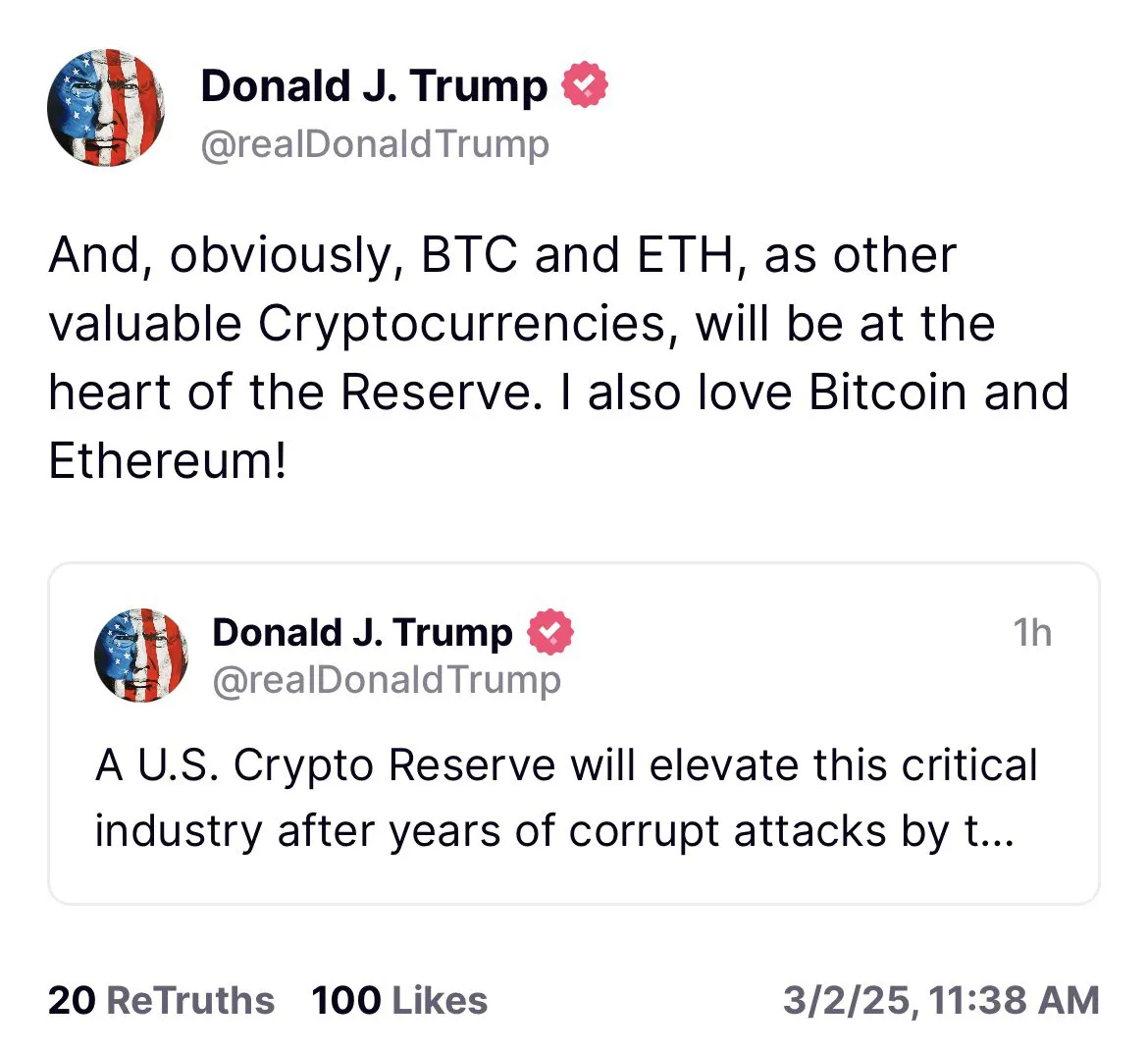Viewport: 1148px width, 1051px height.
Task: Click the quoted post's "1h" timestamp
Action: (x=1032, y=633)
